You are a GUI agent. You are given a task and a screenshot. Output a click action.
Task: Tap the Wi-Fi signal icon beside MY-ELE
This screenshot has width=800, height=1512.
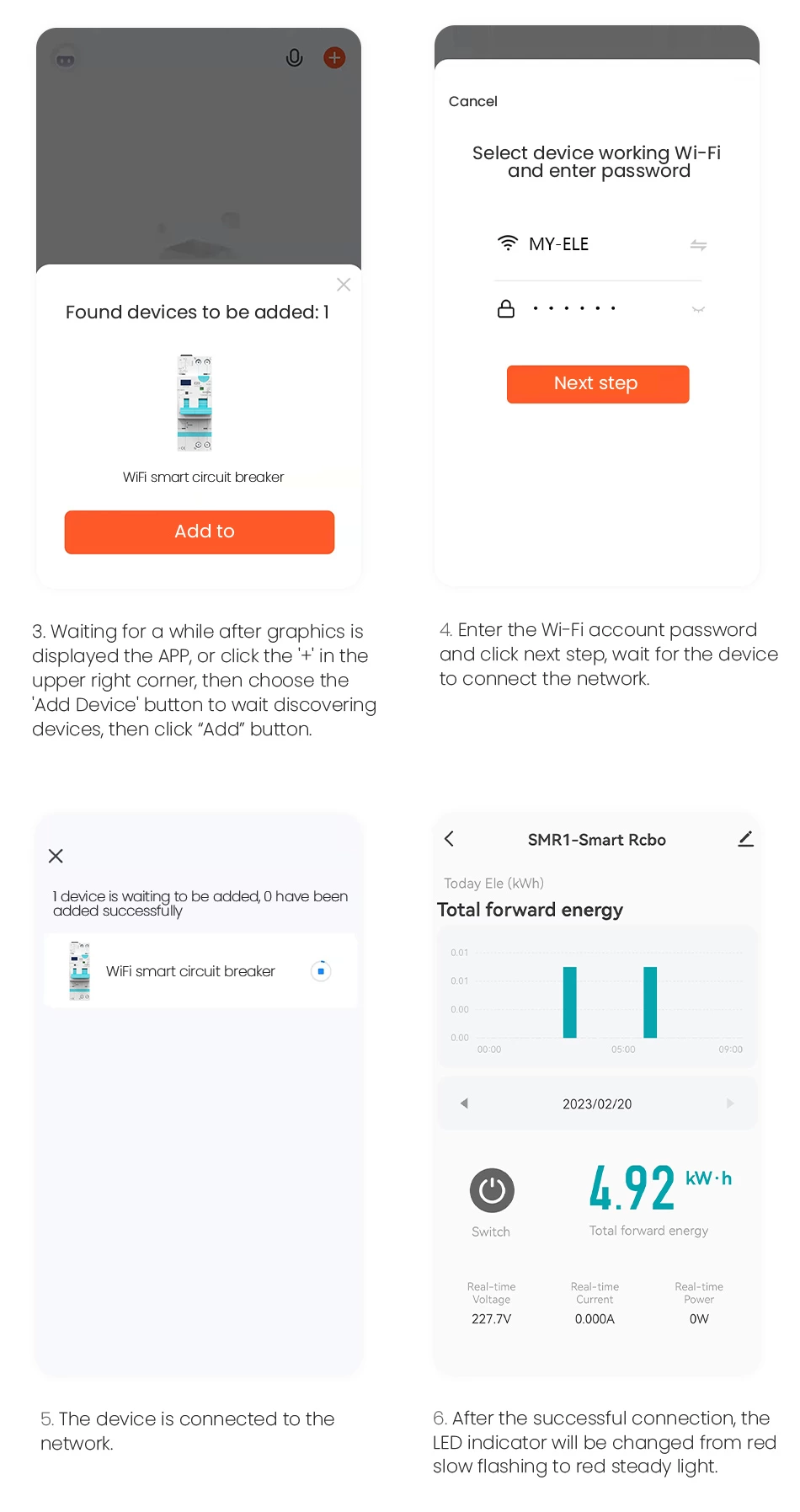(506, 243)
